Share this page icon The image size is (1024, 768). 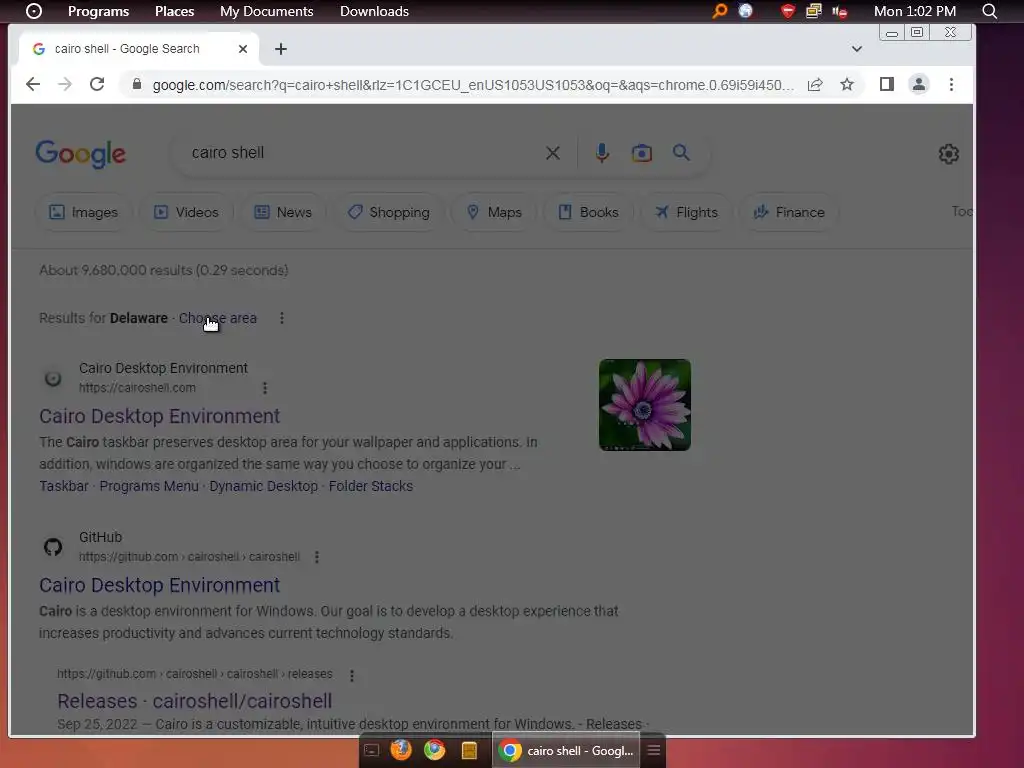(x=815, y=85)
